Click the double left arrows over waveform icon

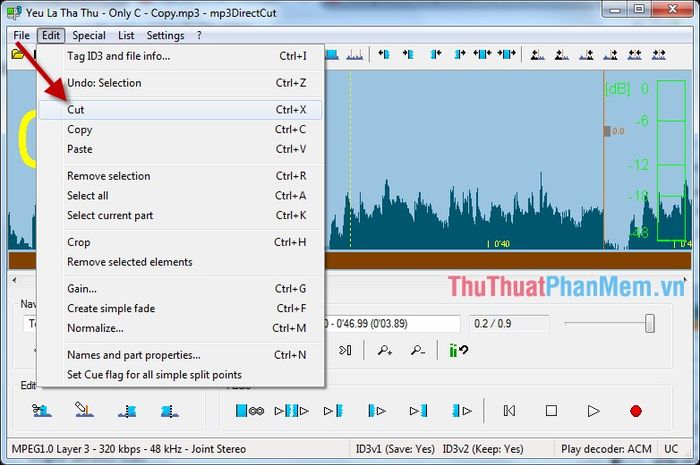pyautogui.click(x=634, y=55)
